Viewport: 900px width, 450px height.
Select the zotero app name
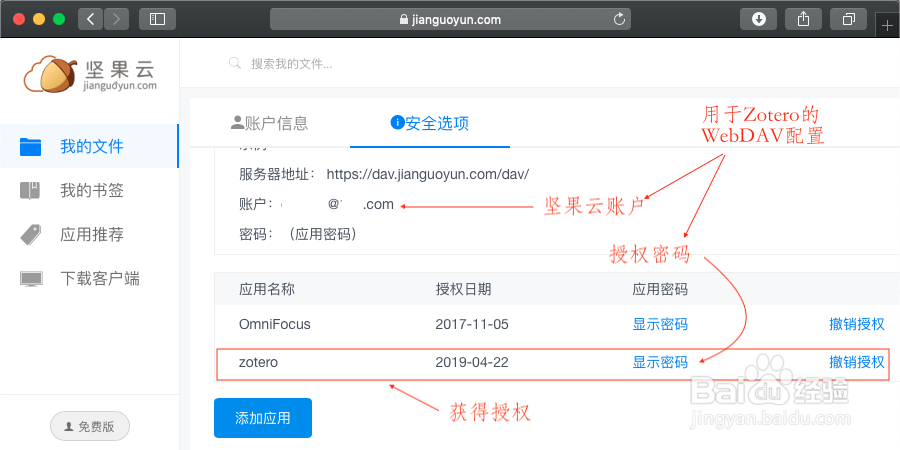click(258, 362)
